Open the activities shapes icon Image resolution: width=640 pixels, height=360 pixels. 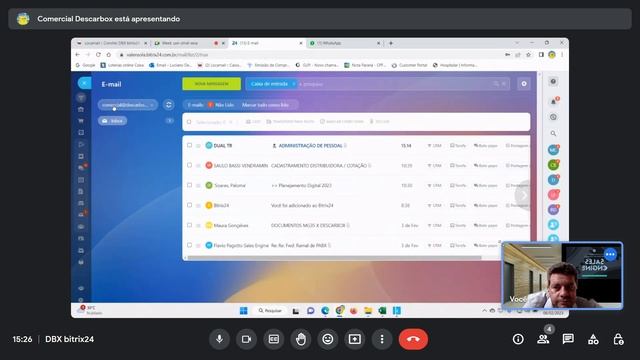(593, 339)
